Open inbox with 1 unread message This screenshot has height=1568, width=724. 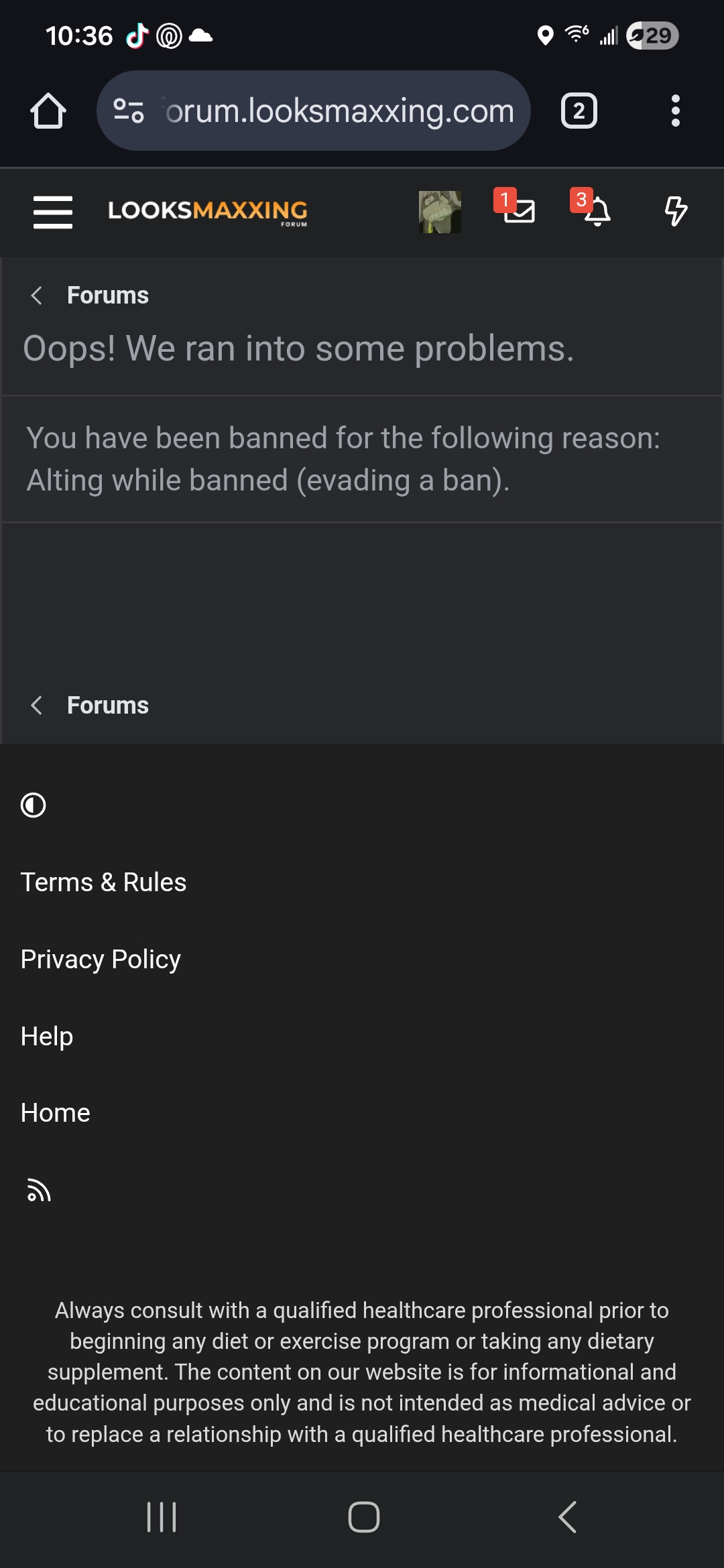click(x=518, y=210)
